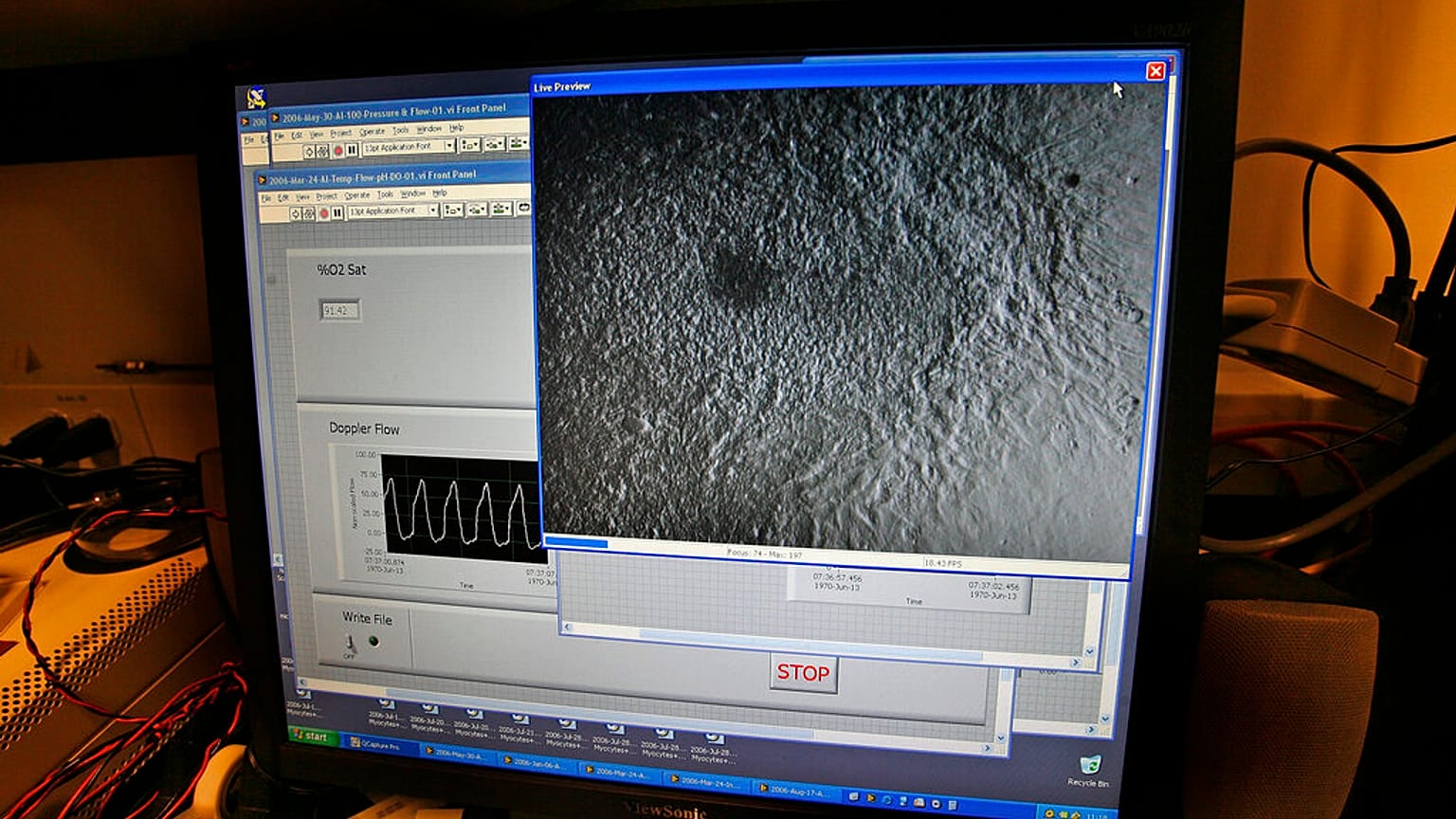Pause execution in Temp-Flow-pH window
The image size is (1456, 819).
pos(337,213)
